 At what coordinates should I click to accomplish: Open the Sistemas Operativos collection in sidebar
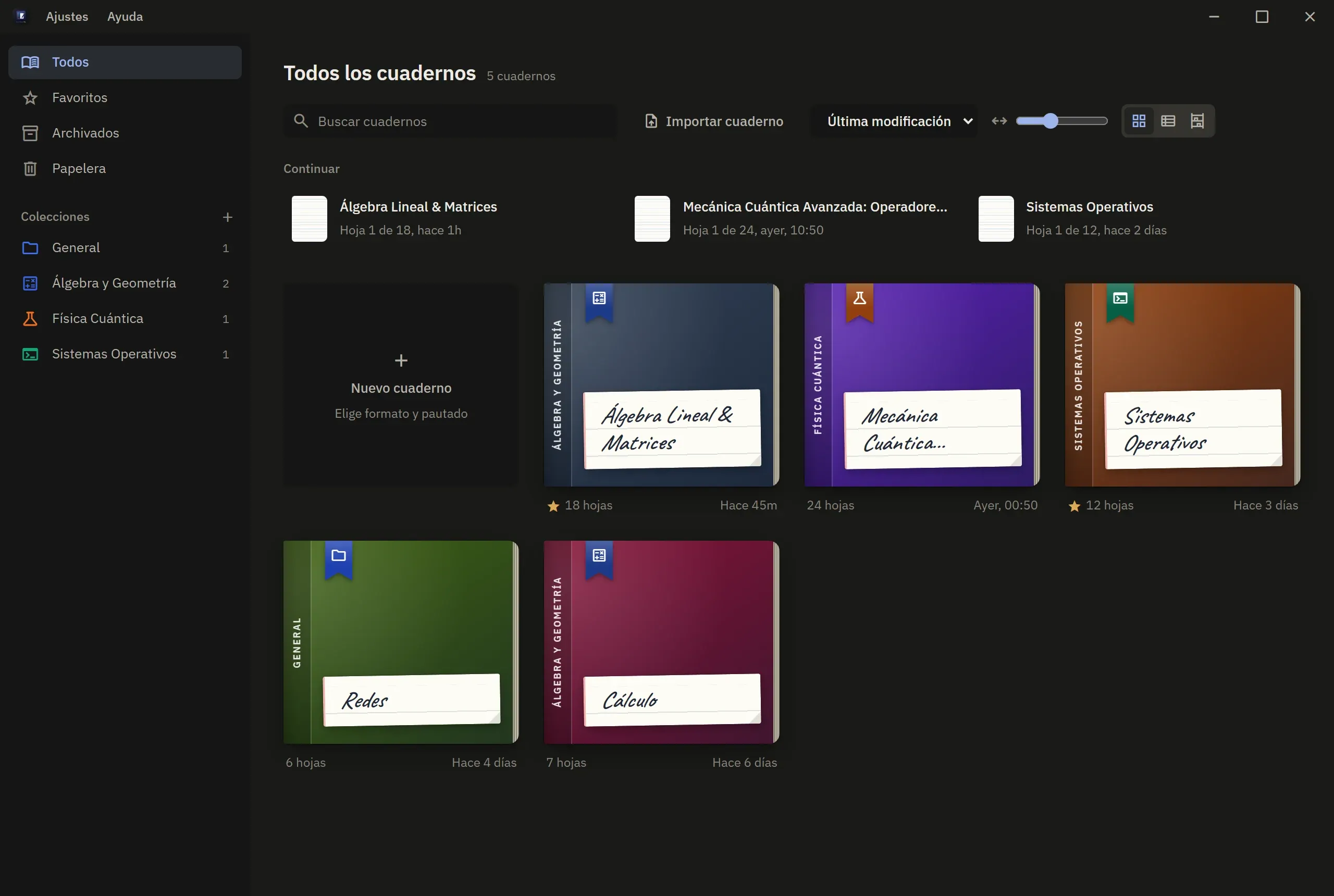click(125, 354)
